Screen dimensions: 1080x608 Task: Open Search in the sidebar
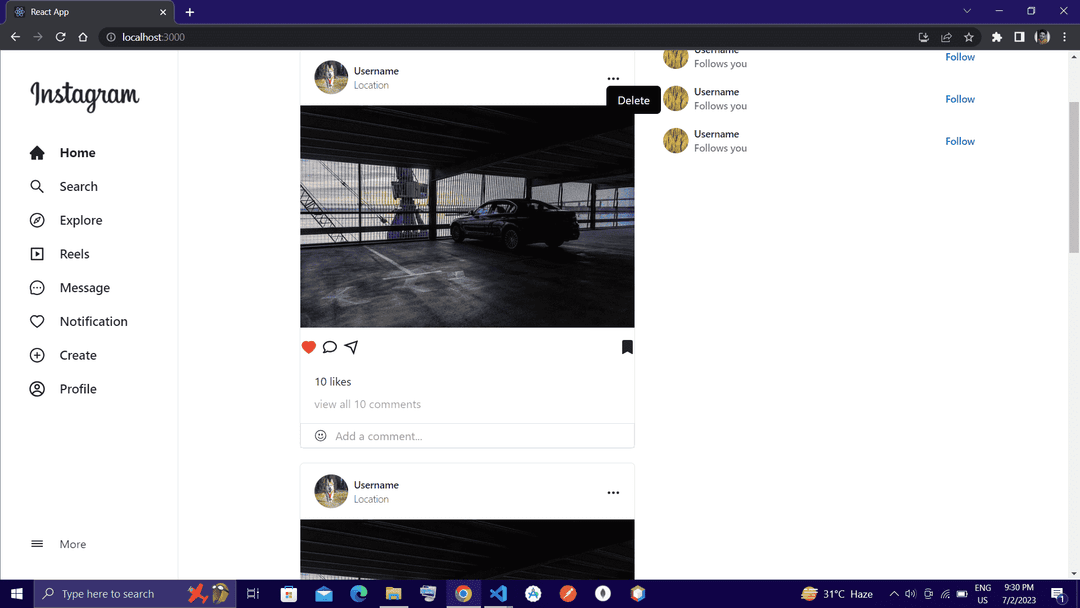tap(63, 187)
